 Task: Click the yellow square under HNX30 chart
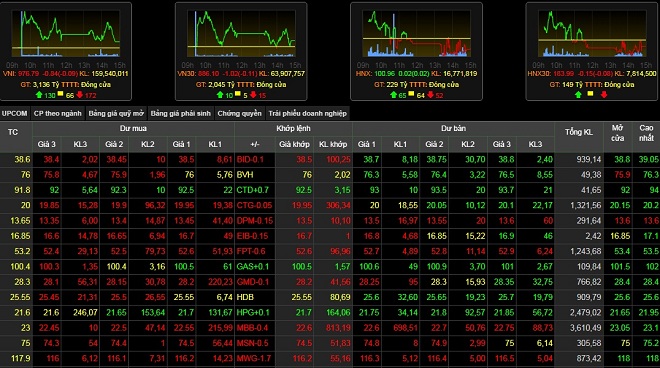pyautogui.click(x=590, y=94)
